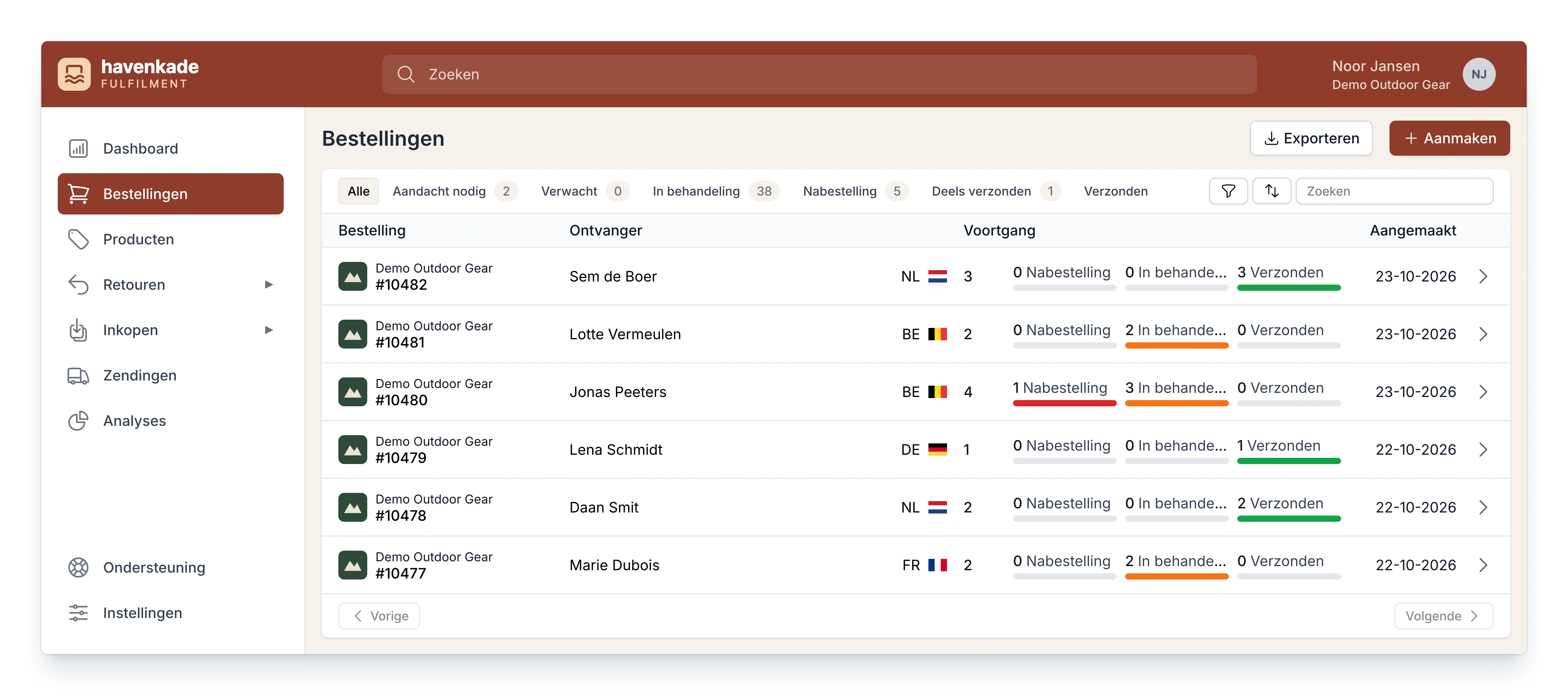Screen dimensions: 1568x695
Task: Click recipient name Jonas Peeters
Action: click(x=618, y=392)
